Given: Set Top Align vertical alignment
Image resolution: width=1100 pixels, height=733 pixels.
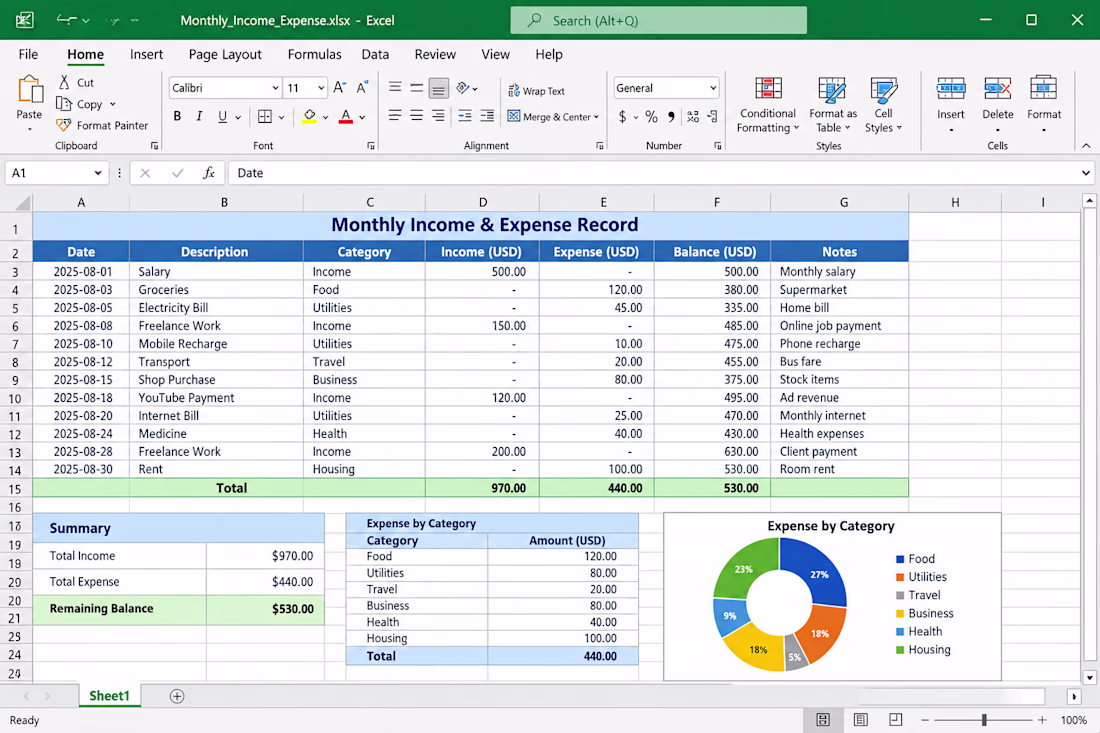Looking at the screenshot, I should tap(396, 88).
